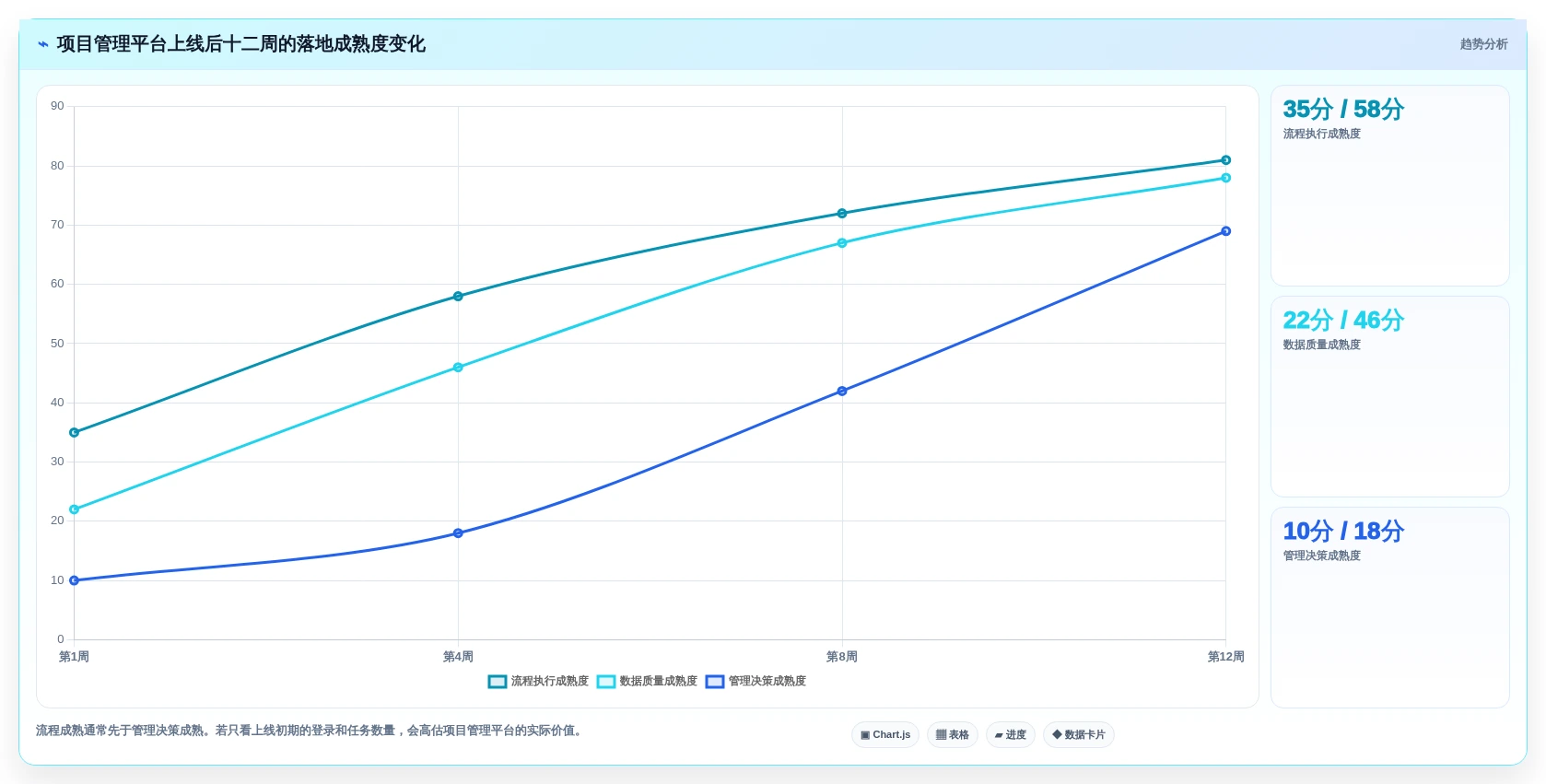Toggle the 管理决策成熟度 legend swatch
Image resolution: width=1546 pixels, height=784 pixels.
[x=715, y=682]
